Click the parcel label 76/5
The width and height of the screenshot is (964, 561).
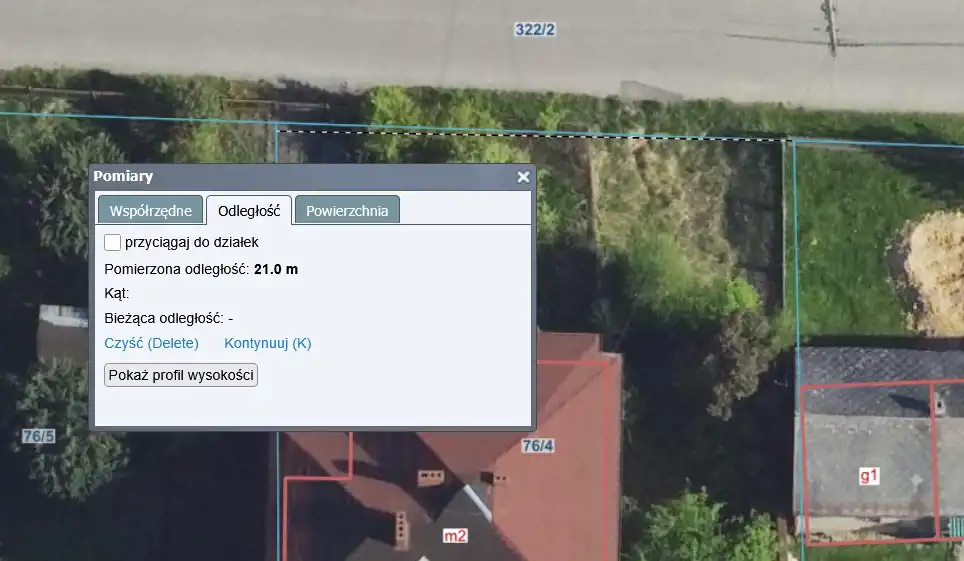click(x=39, y=436)
